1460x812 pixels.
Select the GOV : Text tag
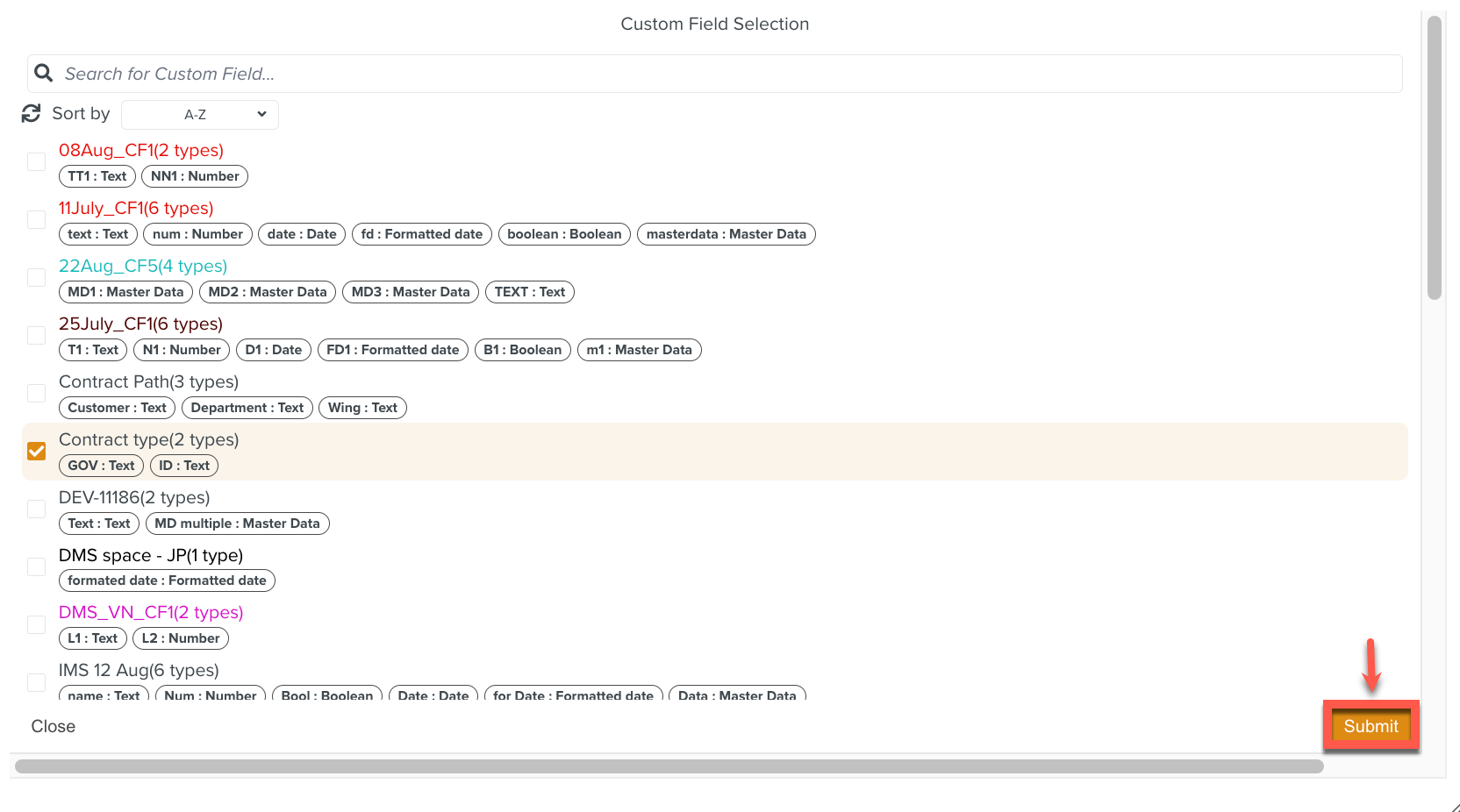101,466
